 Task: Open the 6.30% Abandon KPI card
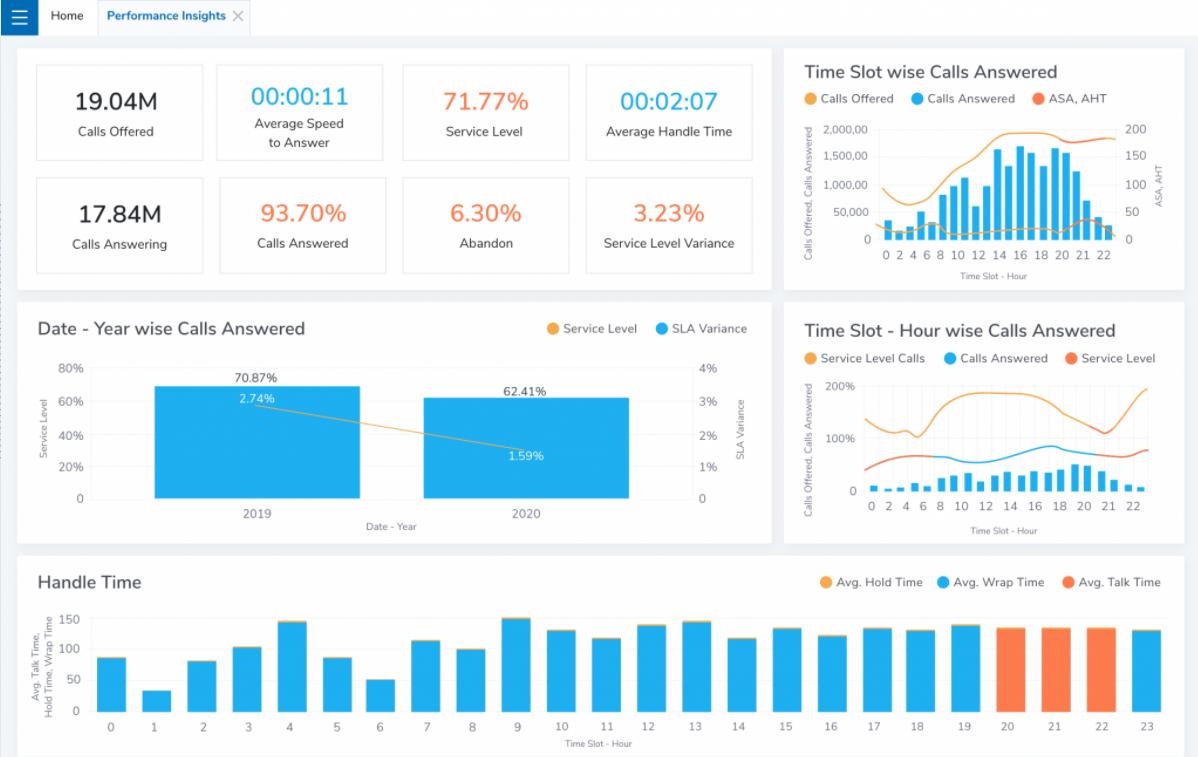[485, 226]
